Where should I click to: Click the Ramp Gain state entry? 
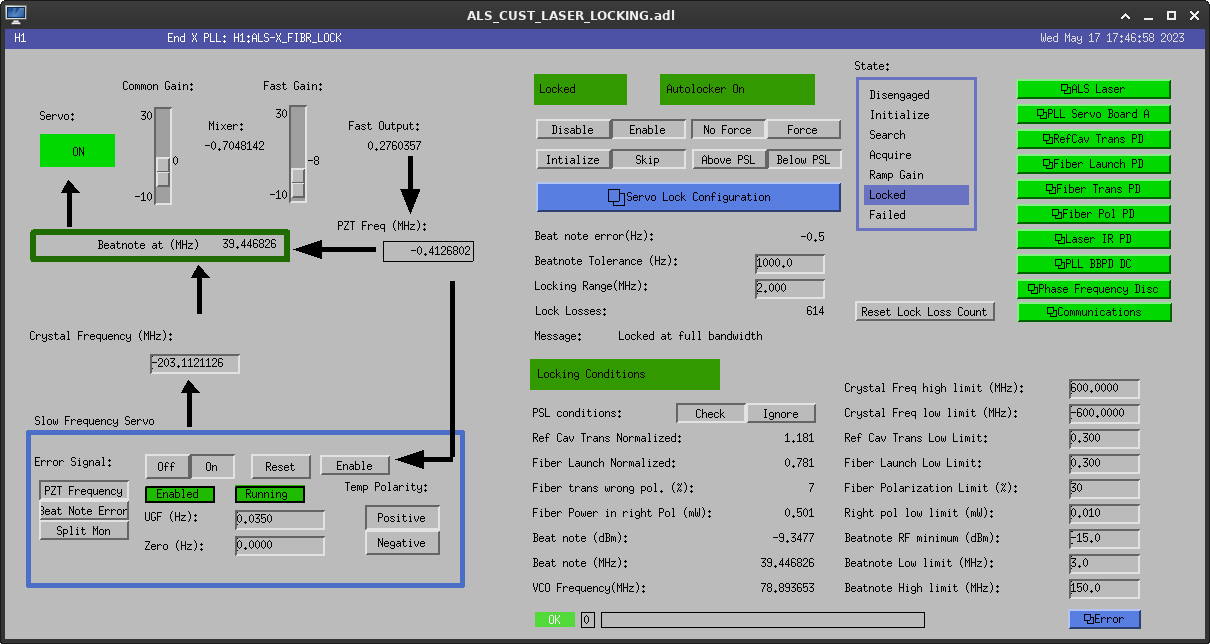896,175
